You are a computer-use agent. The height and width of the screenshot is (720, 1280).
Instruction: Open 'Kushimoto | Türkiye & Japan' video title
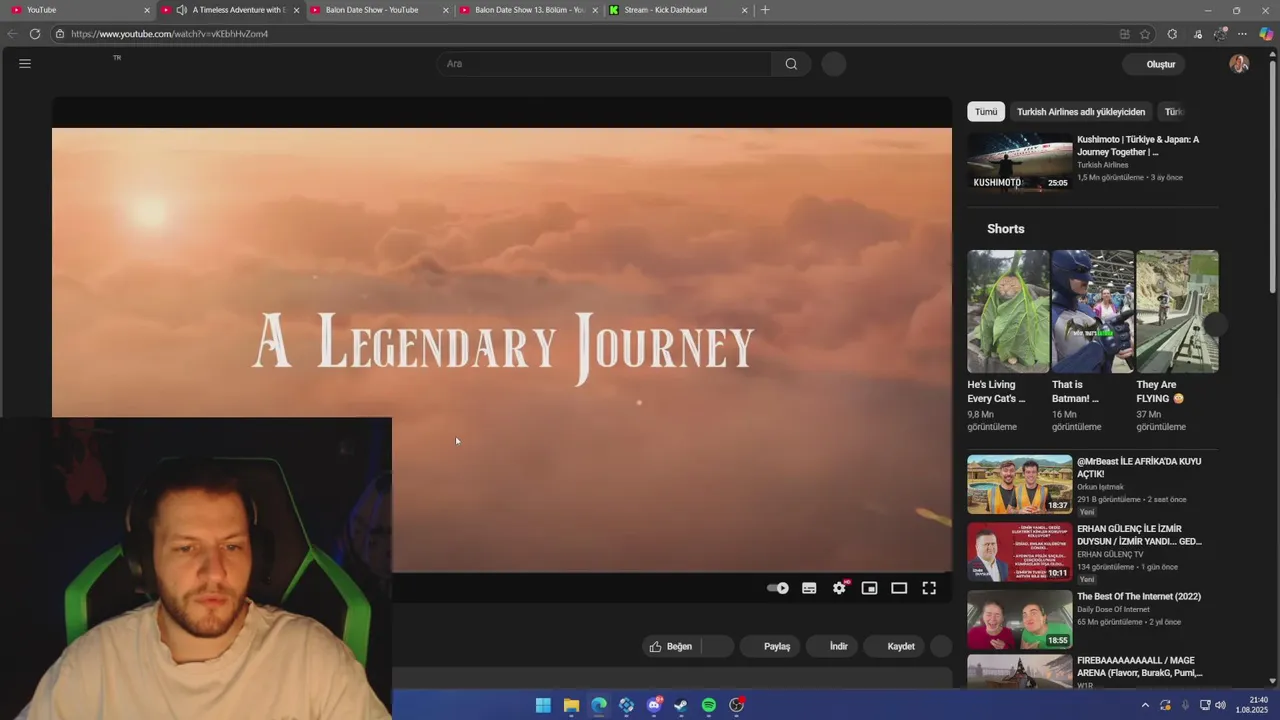coord(1138,146)
